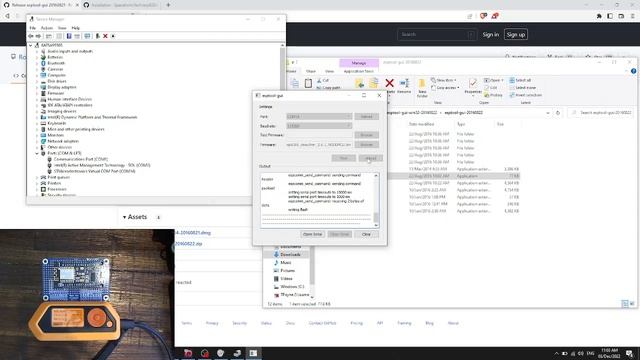
Task: Open the File menu in Device Manager
Action: [33, 28]
